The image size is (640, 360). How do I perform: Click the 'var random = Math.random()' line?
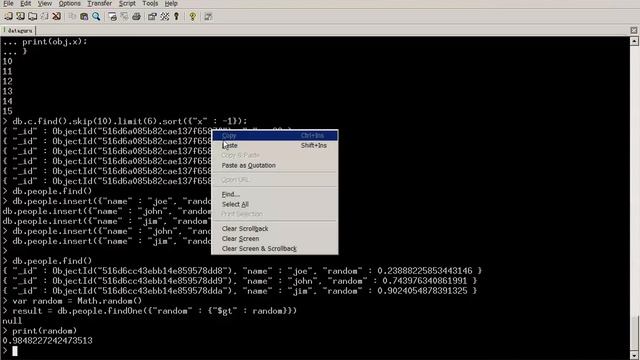[x=77, y=301]
